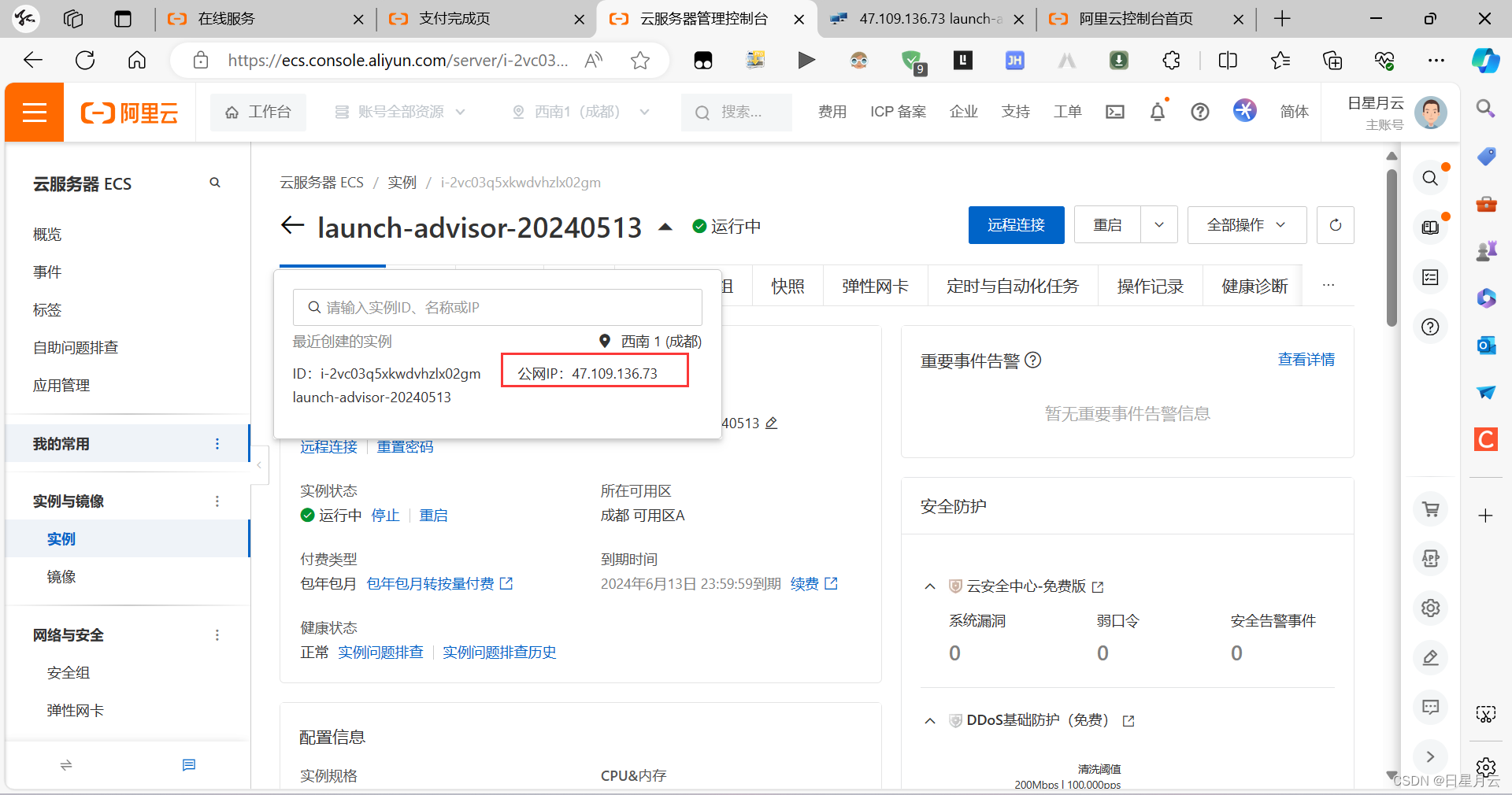Screen dimensions: 1512x795
Task: Collapse left sidebar handle
Action: click(259, 465)
